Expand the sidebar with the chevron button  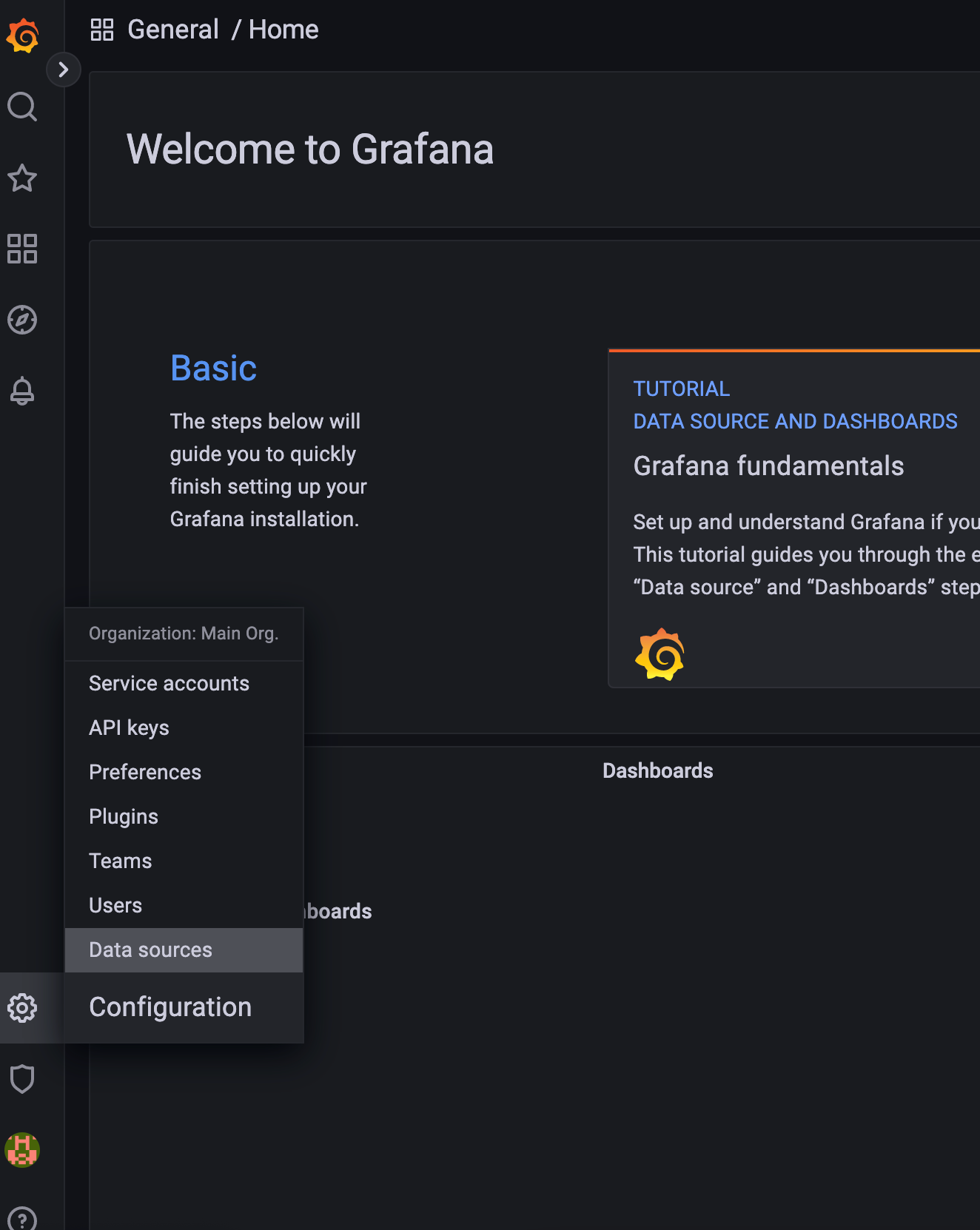[64, 70]
